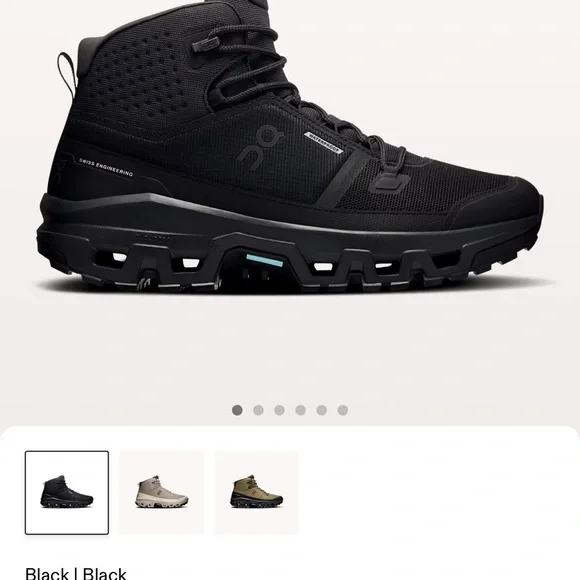Show the fourth image via carousel dot
Screen dimensions: 580x580
coord(300,410)
